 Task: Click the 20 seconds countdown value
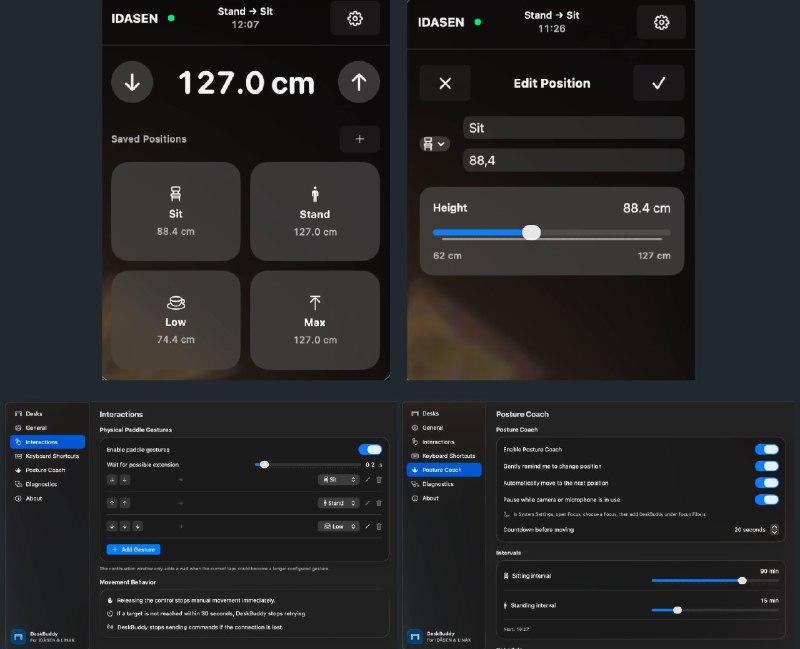[x=749, y=530]
